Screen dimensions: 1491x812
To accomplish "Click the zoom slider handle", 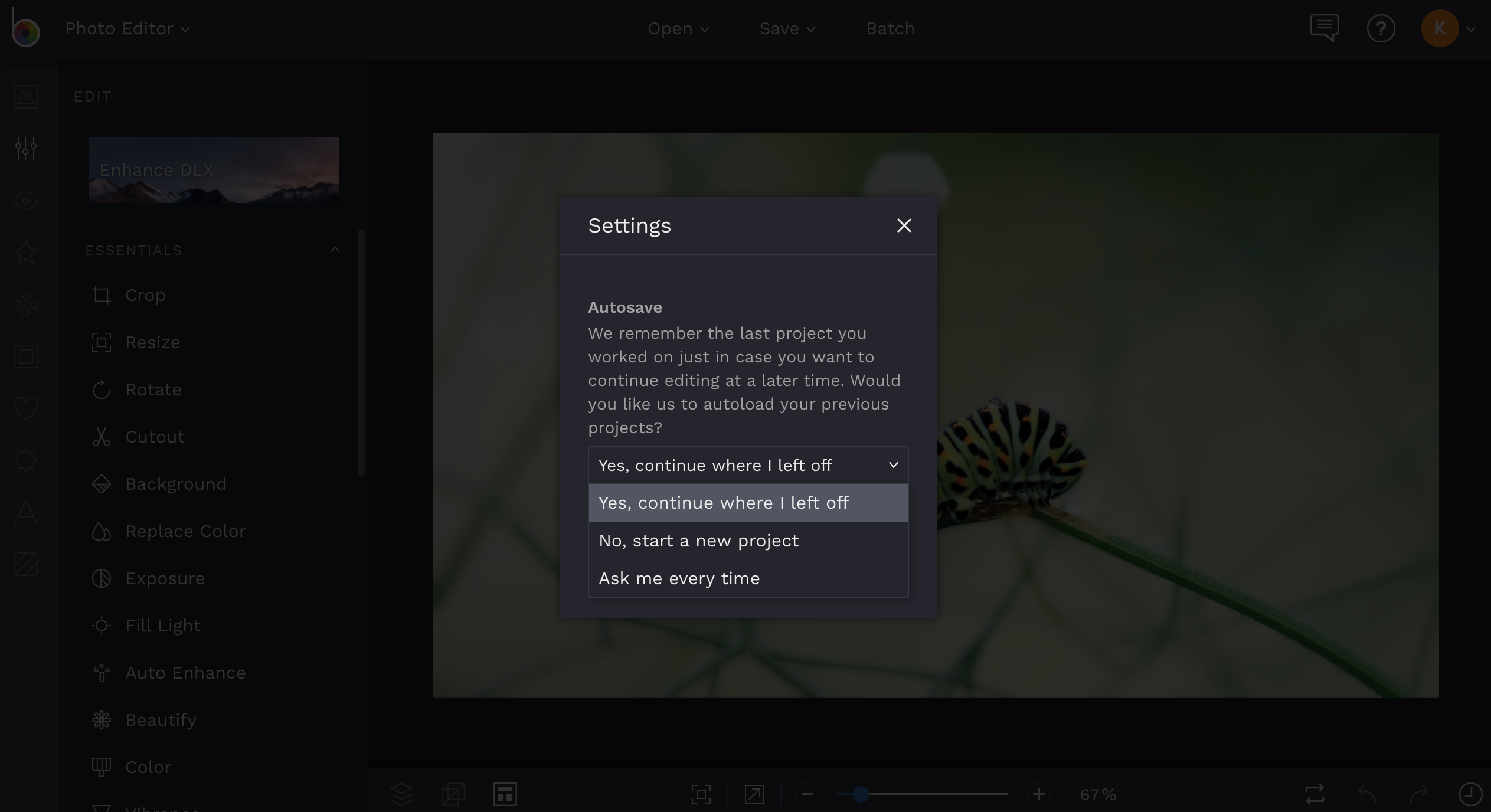I will point(861,794).
